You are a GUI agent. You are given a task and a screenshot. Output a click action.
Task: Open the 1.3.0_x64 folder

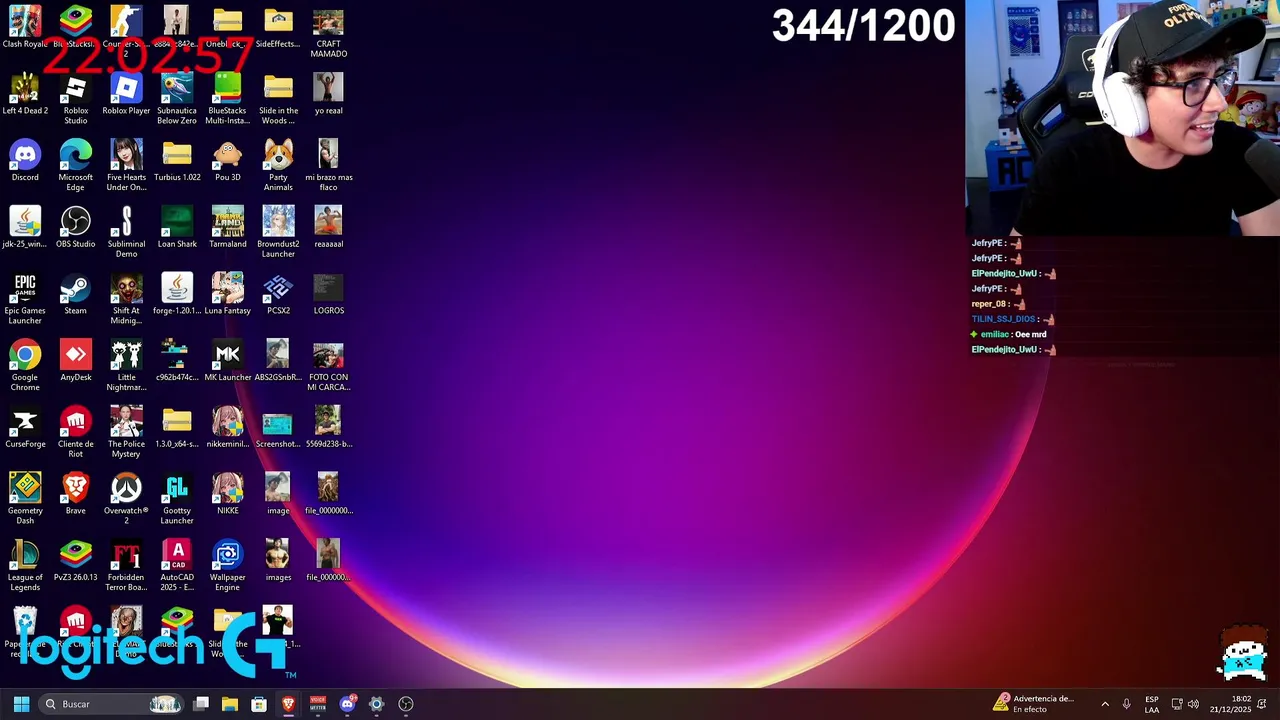(177, 428)
